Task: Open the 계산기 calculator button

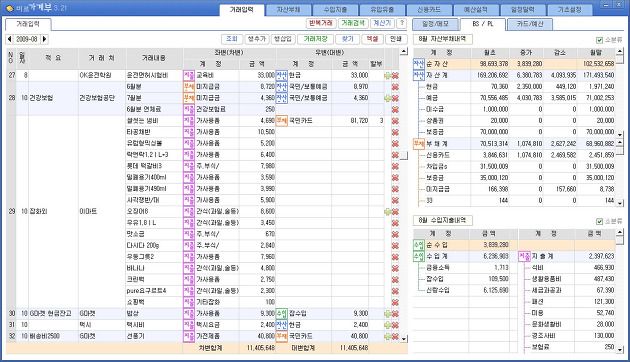Action: coord(382,23)
